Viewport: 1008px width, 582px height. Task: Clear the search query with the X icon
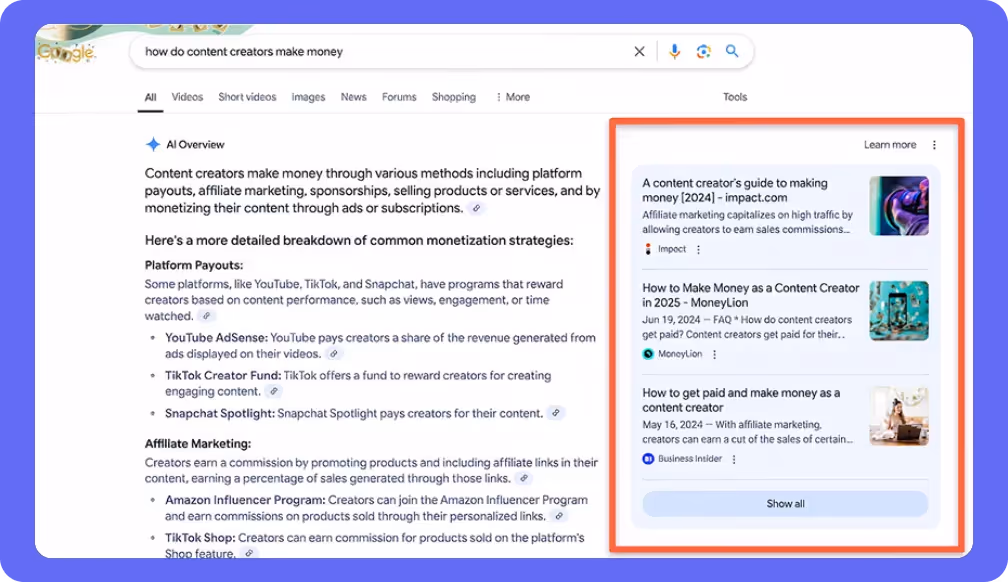[639, 51]
